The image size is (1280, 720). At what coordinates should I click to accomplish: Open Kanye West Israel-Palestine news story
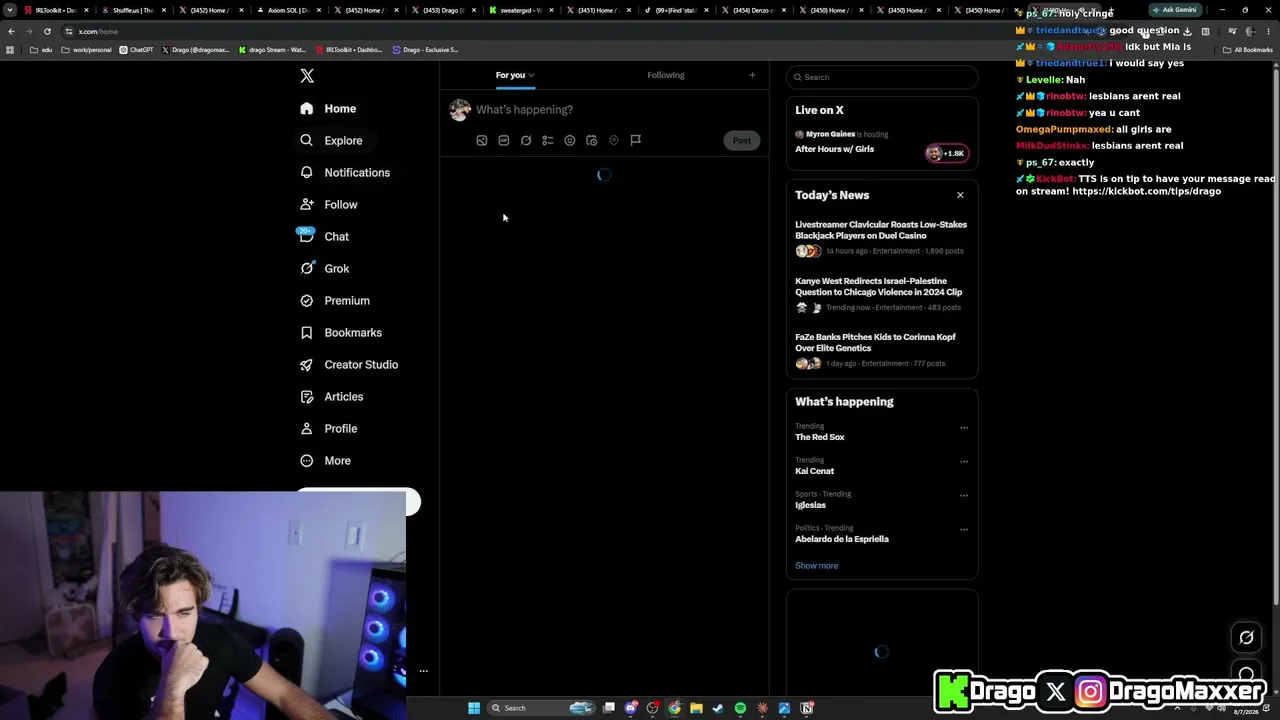pyautogui.click(x=881, y=294)
